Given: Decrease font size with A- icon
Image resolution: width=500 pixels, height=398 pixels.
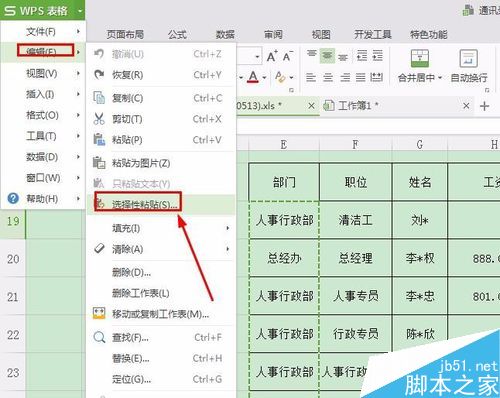Looking at the screenshot, I should pyautogui.click(x=288, y=56).
